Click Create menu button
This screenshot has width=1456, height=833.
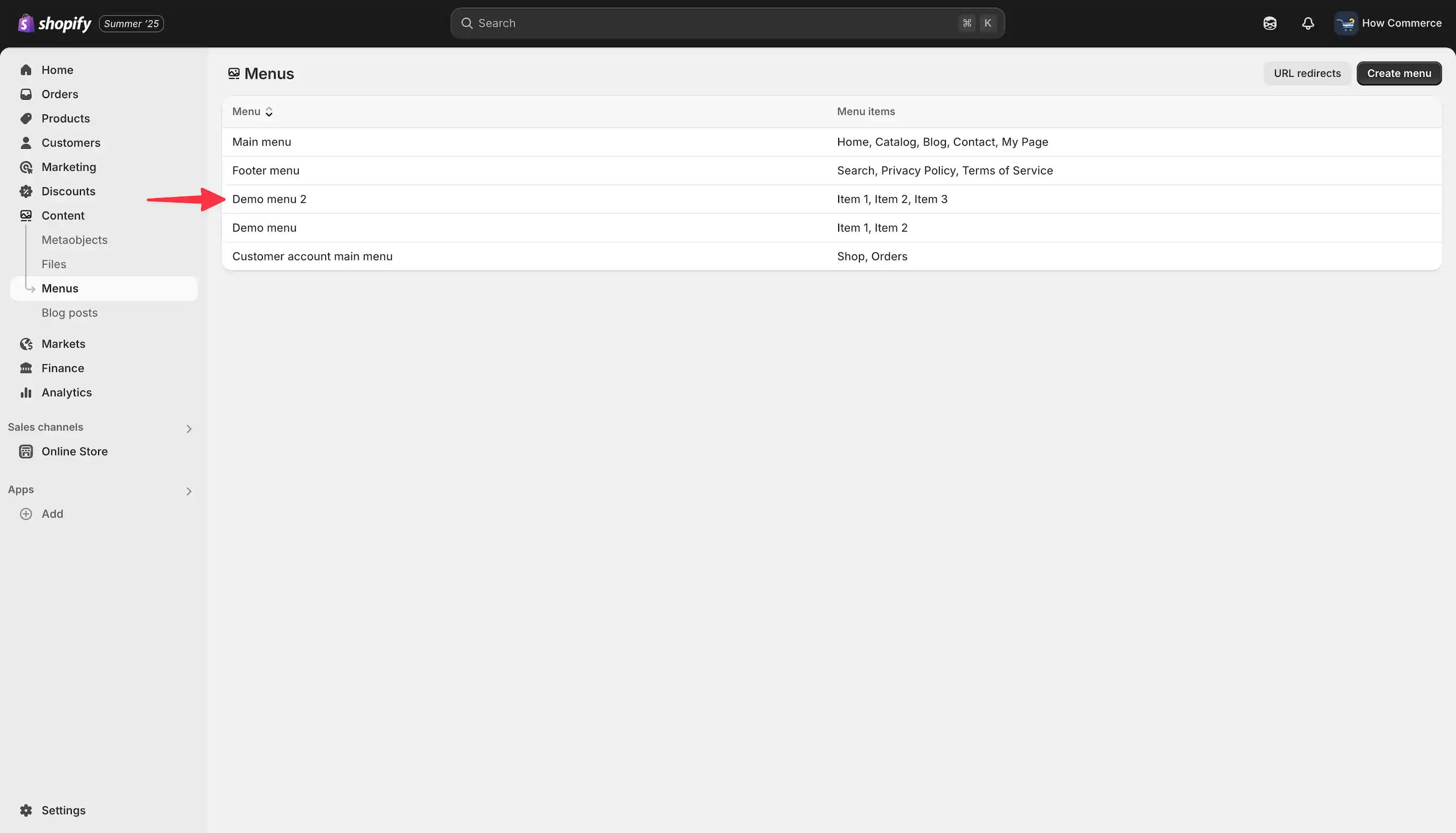click(x=1399, y=73)
